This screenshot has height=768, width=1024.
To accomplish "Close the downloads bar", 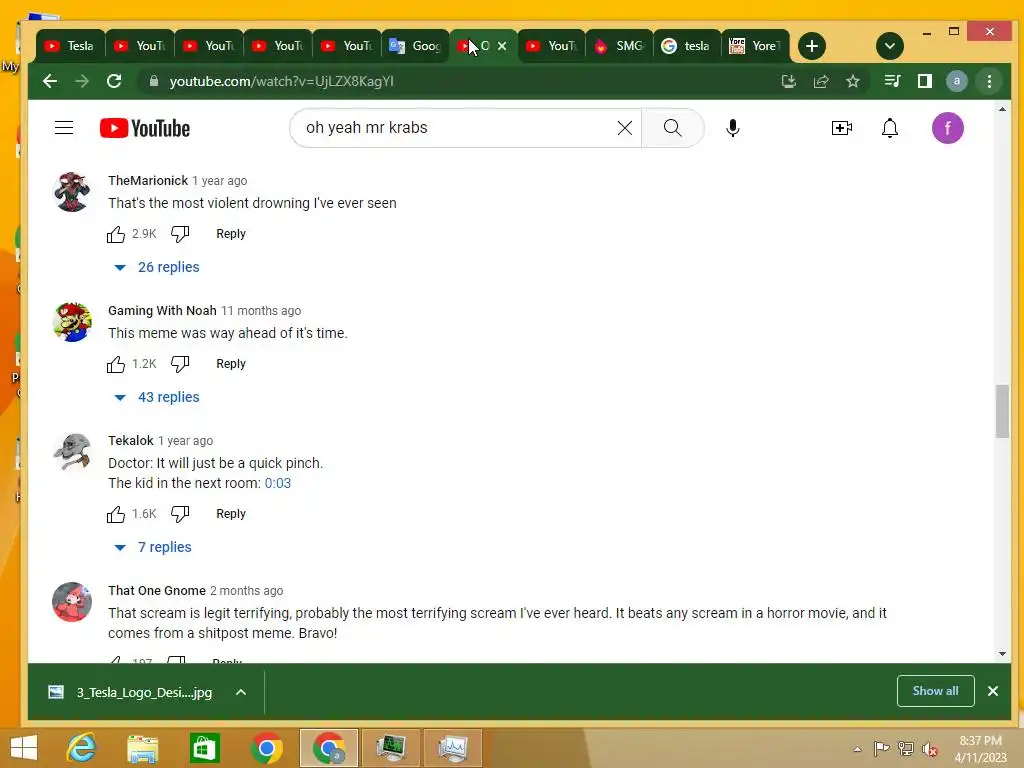I will coord(993,691).
